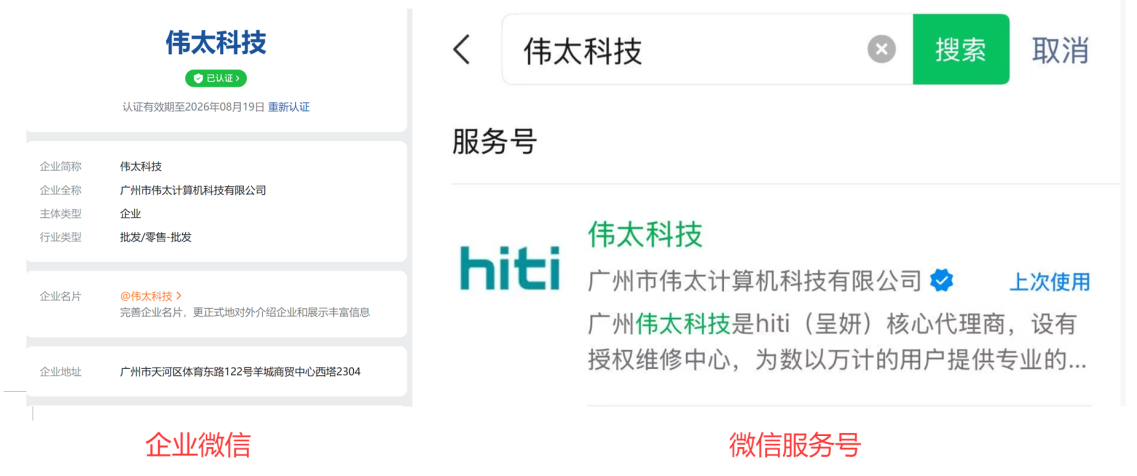Expand the green 已认证 status badge arrow
This screenshot has width=1137, height=476.
[239, 78]
